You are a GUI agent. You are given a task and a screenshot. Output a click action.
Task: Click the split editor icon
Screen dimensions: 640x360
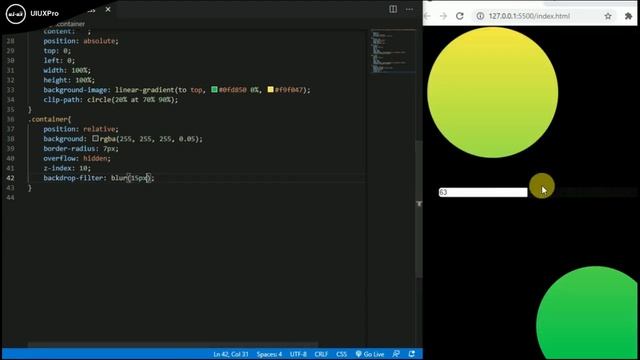393,9
